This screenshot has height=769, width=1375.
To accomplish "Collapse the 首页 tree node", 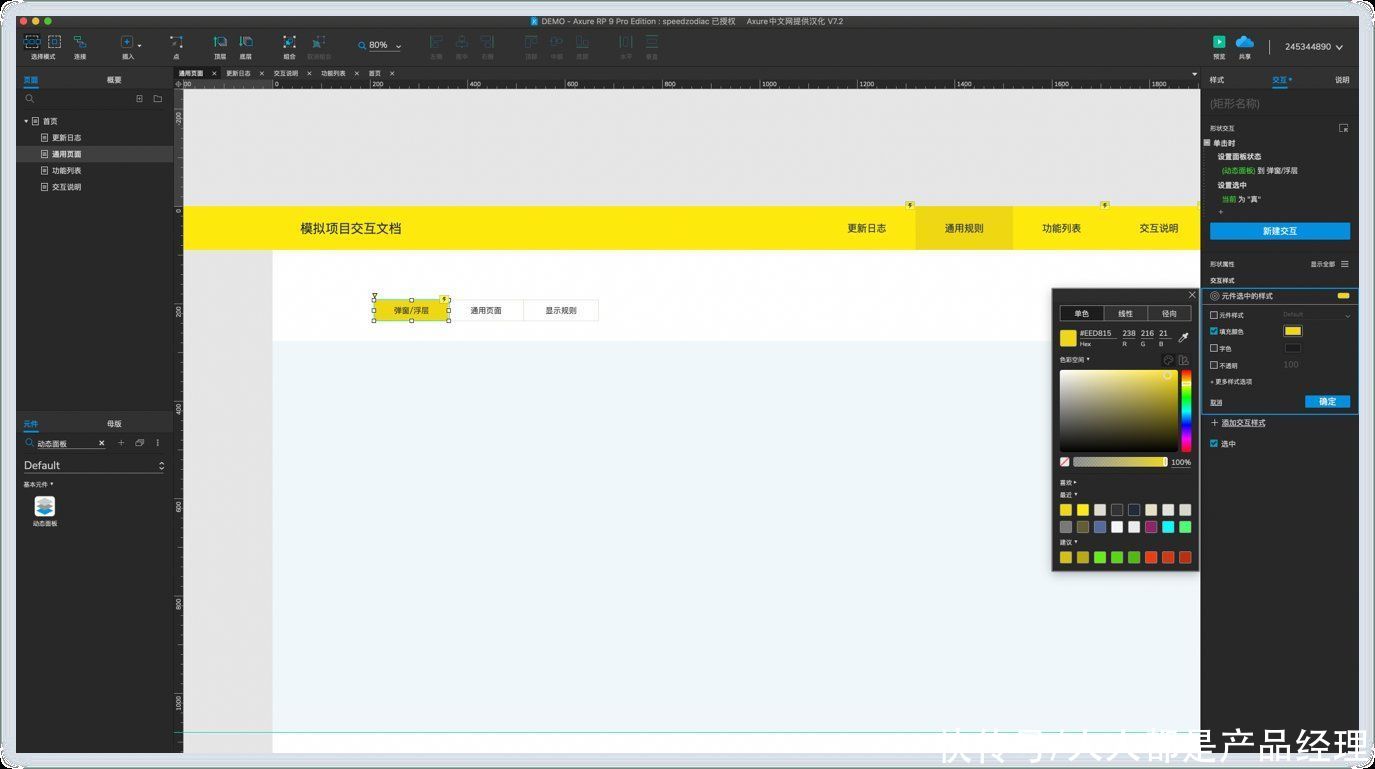I will 27,121.
